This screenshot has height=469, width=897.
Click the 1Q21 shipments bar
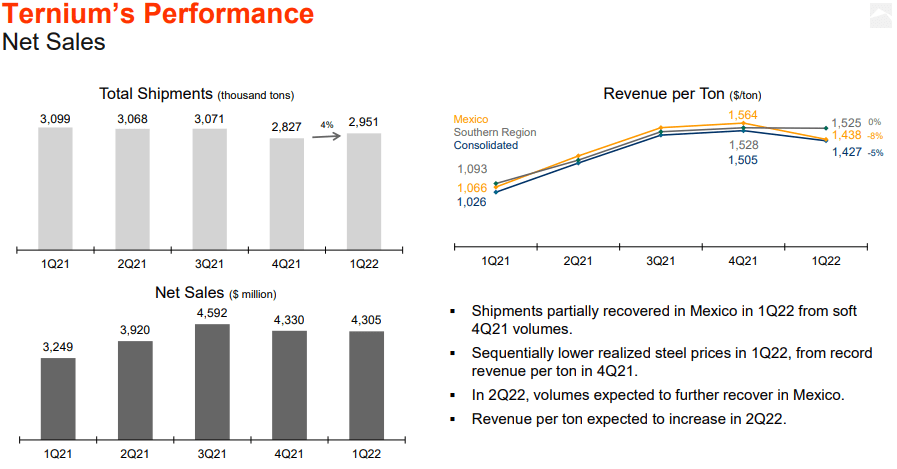pyautogui.click(x=55, y=188)
